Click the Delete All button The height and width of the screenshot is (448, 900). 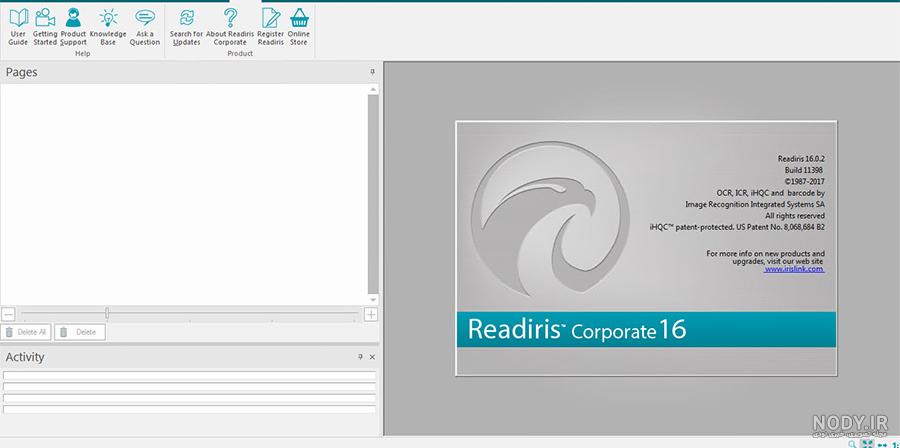pos(26,332)
